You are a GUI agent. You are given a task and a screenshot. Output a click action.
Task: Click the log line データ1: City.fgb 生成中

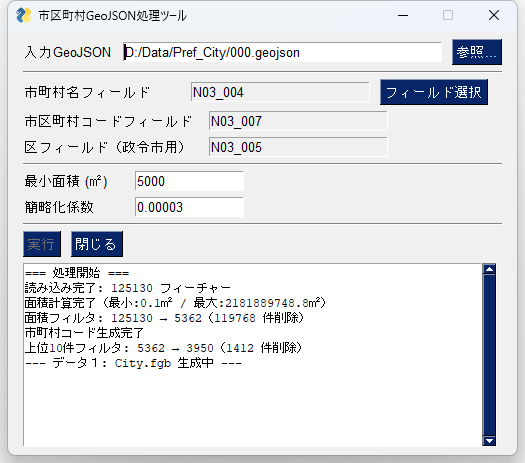pos(133,363)
